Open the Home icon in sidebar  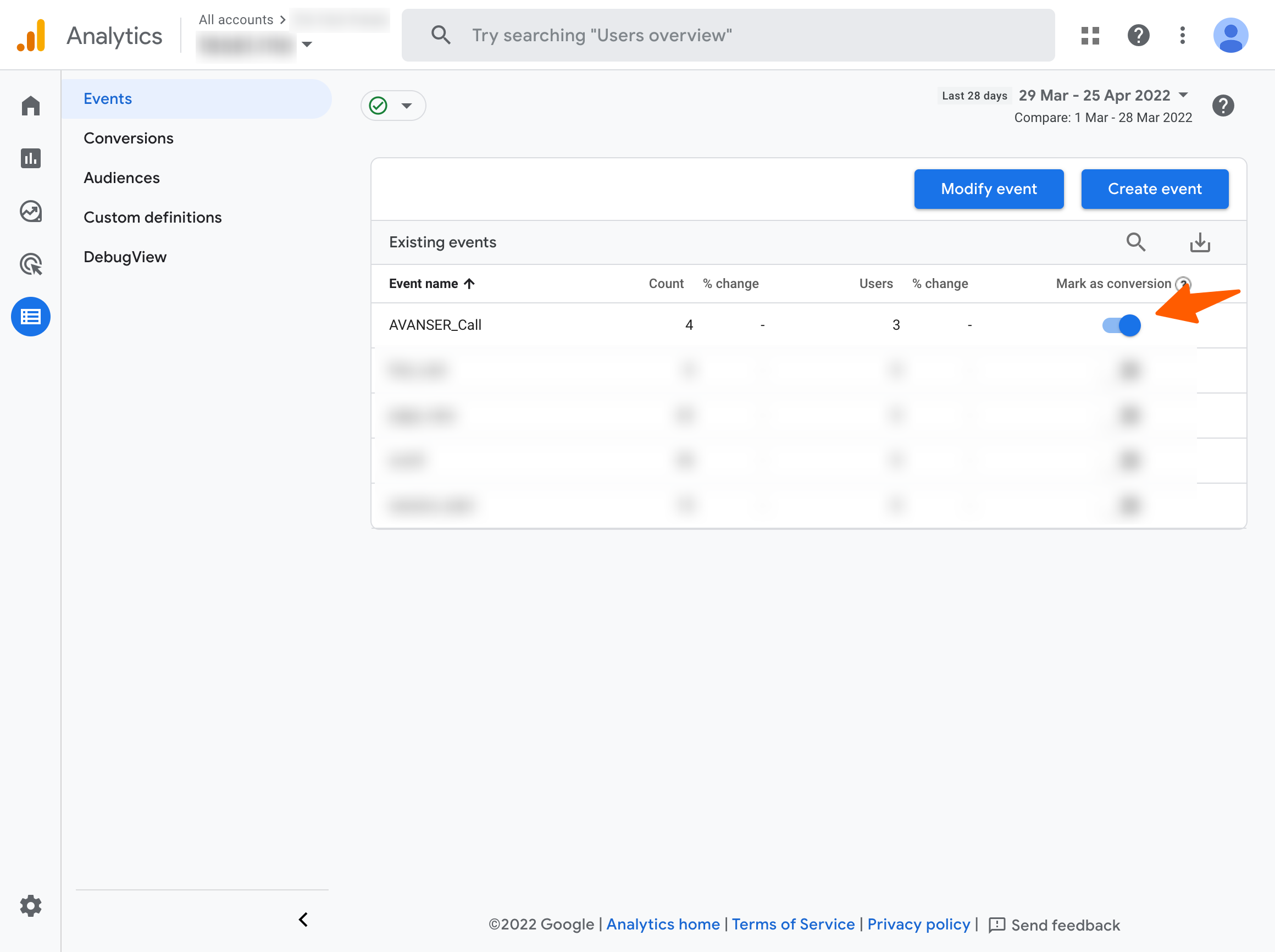coord(31,106)
